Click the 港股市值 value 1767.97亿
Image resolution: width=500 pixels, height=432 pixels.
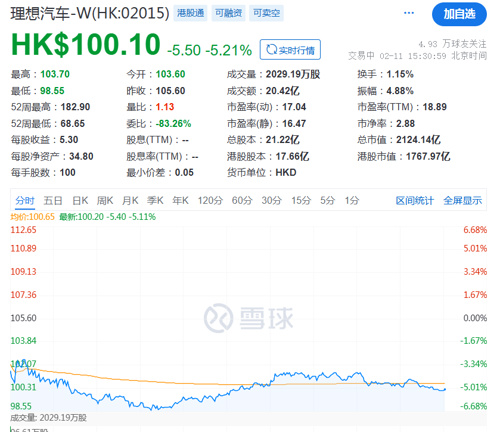428,156
